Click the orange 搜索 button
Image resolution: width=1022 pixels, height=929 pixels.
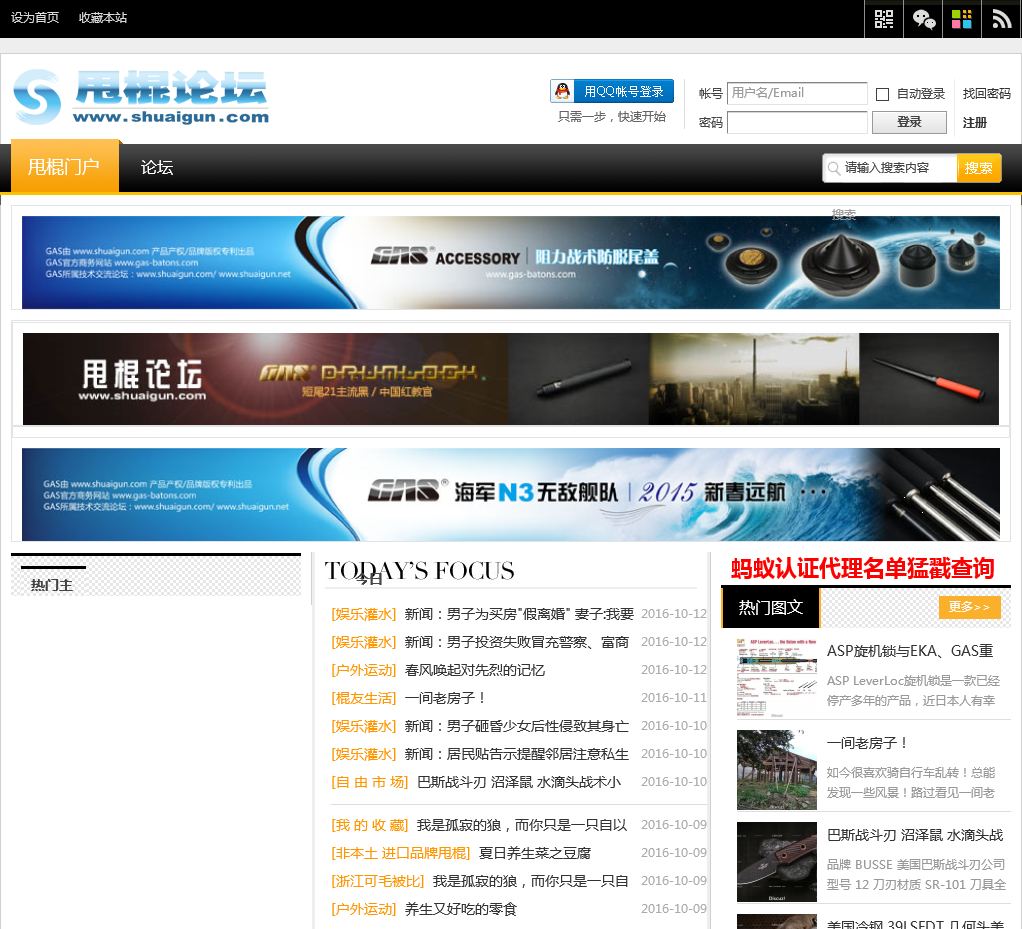(978, 168)
